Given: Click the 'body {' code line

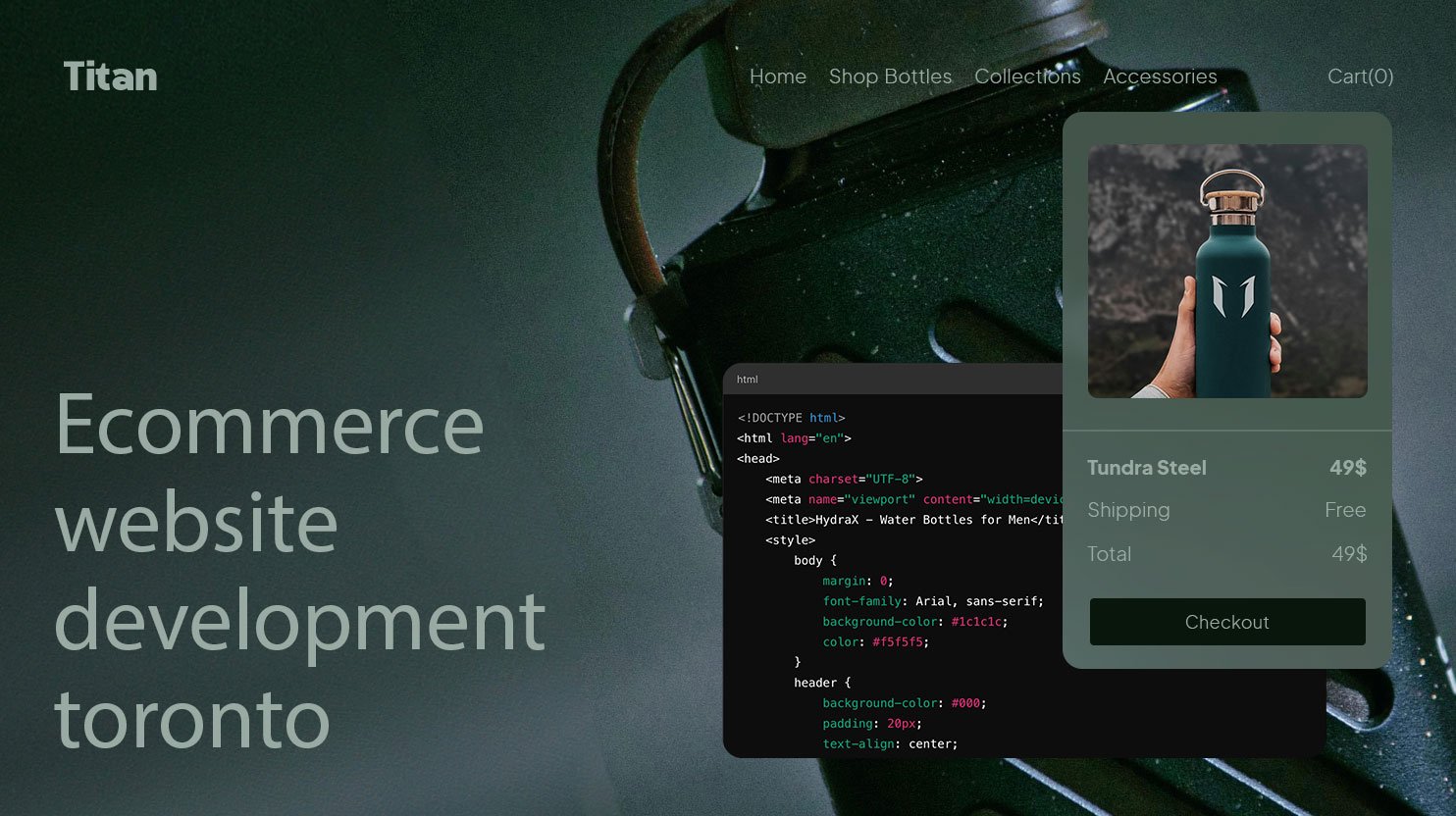Looking at the screenshot, I should [x=815, y=561].
